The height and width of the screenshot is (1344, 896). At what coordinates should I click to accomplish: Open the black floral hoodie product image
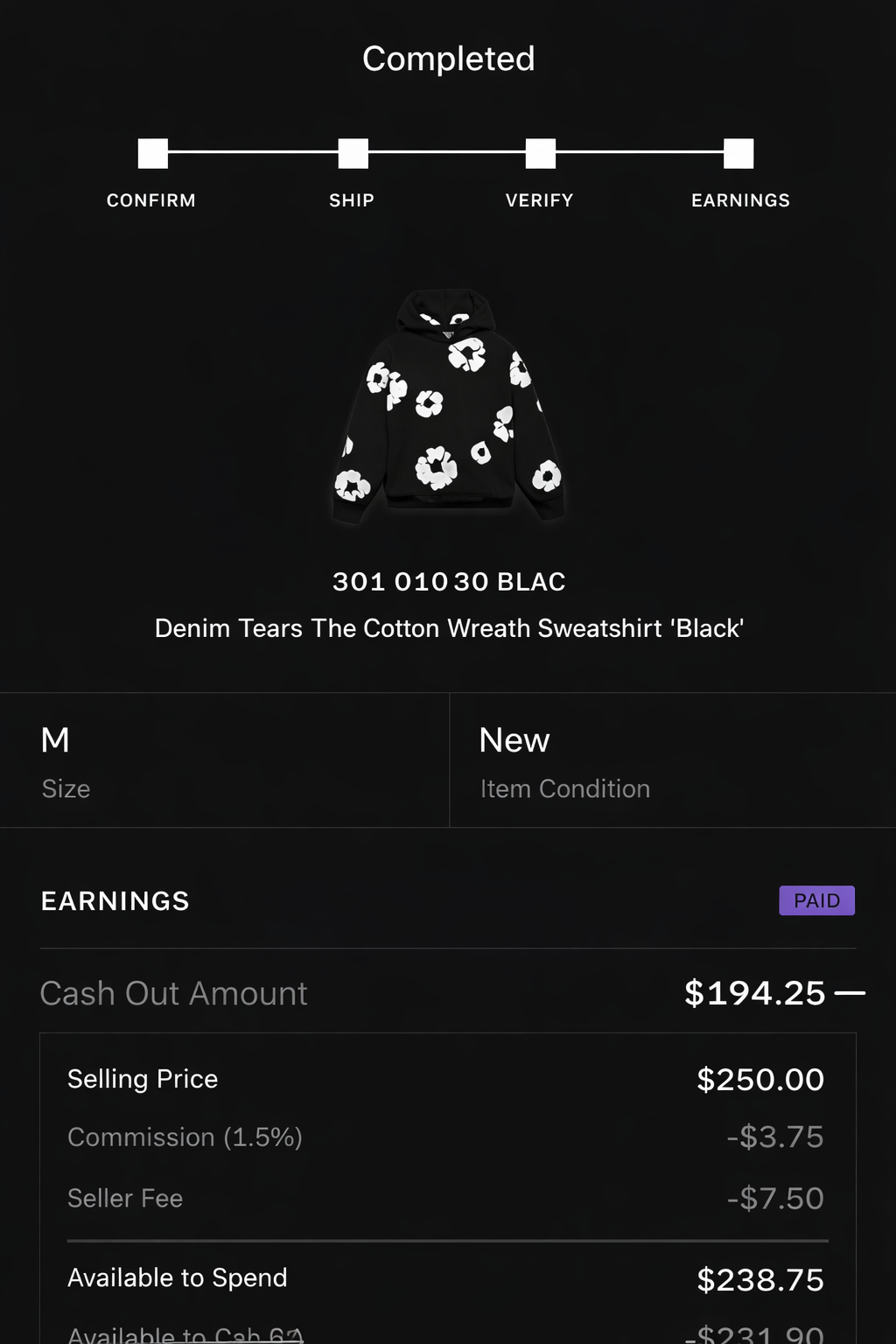(448, 407)
